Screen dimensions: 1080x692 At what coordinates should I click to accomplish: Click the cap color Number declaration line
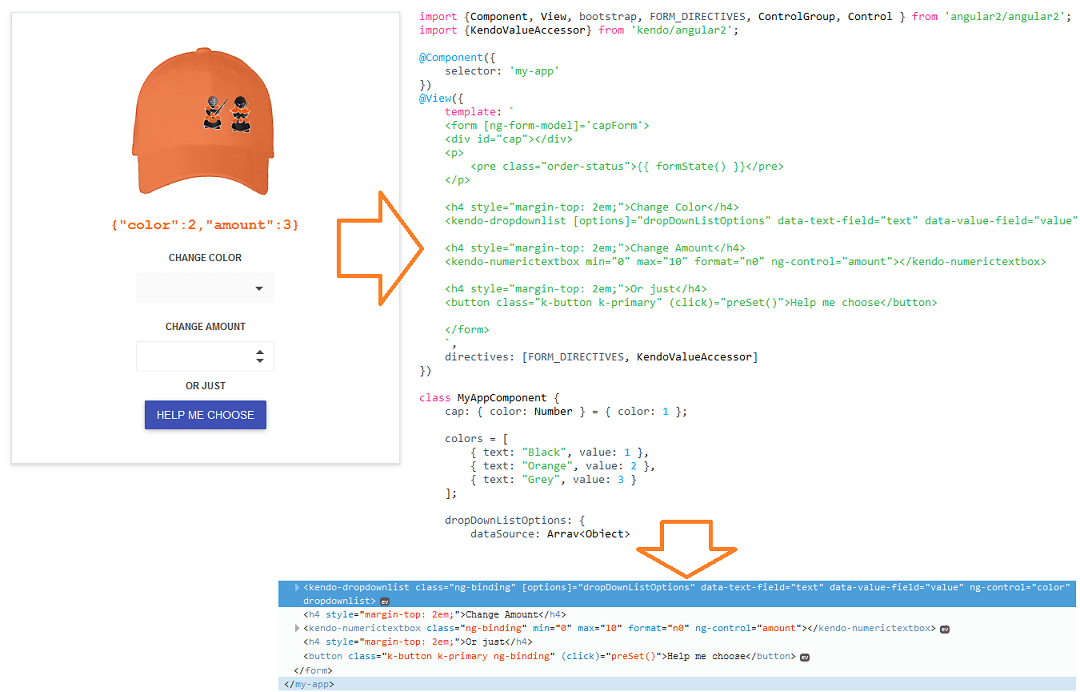(x=566, y=412)
